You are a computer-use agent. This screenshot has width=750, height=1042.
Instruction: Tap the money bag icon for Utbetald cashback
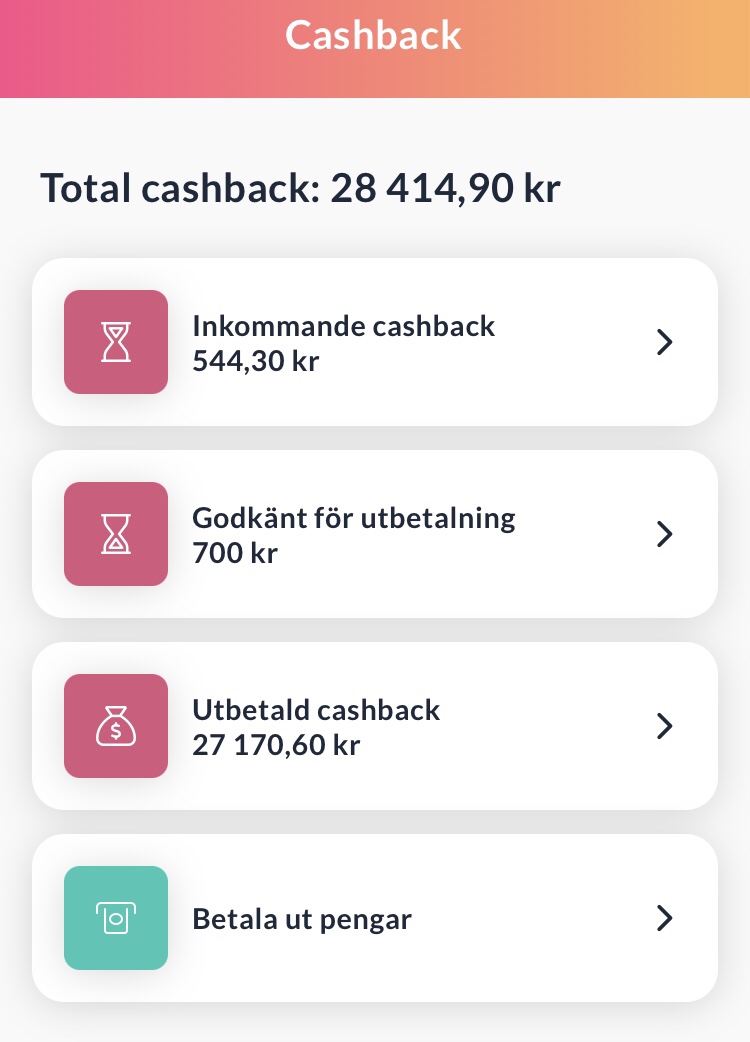116,726
